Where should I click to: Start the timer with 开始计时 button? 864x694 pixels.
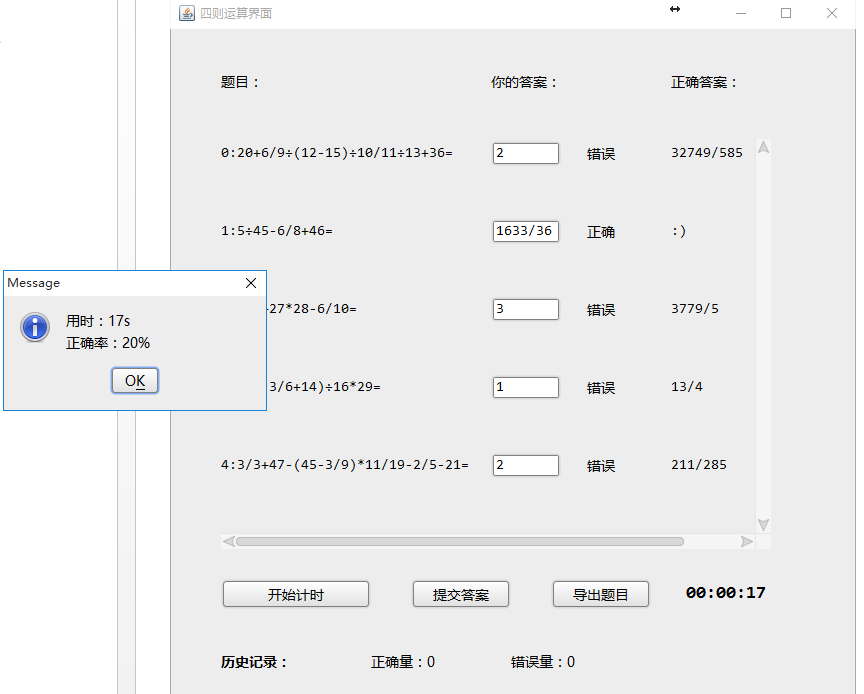coord(296,594)
